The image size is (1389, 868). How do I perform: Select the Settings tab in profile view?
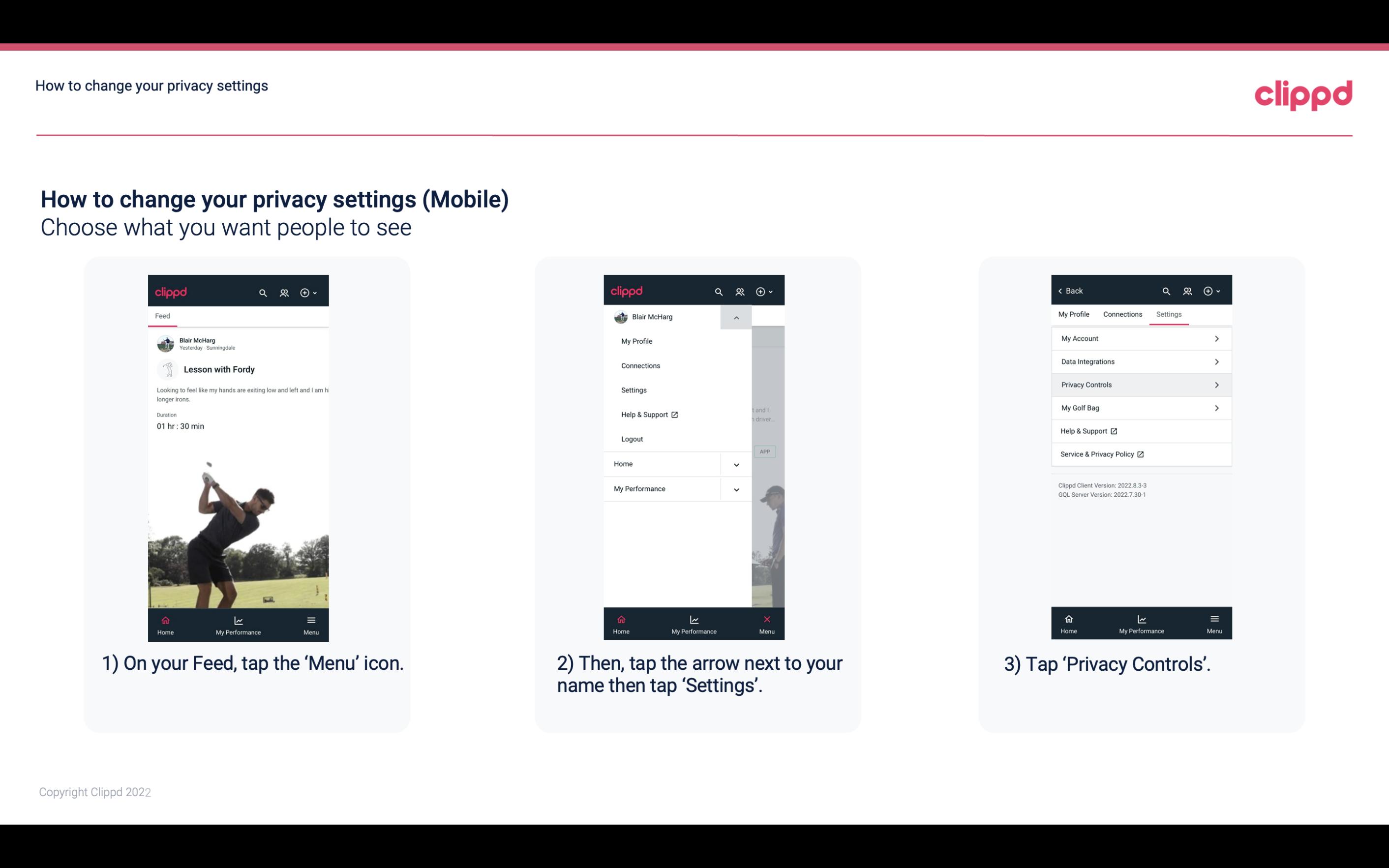tap(1169, 314)
